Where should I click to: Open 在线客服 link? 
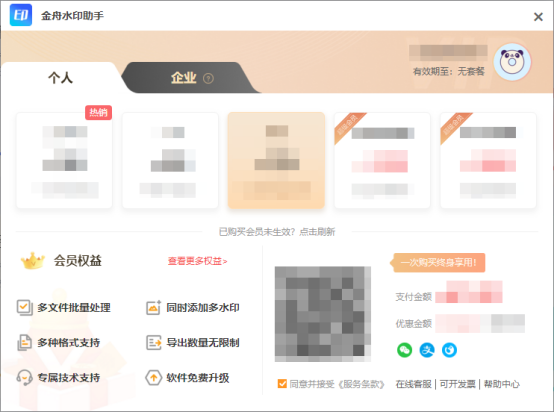tap(413, 384)
